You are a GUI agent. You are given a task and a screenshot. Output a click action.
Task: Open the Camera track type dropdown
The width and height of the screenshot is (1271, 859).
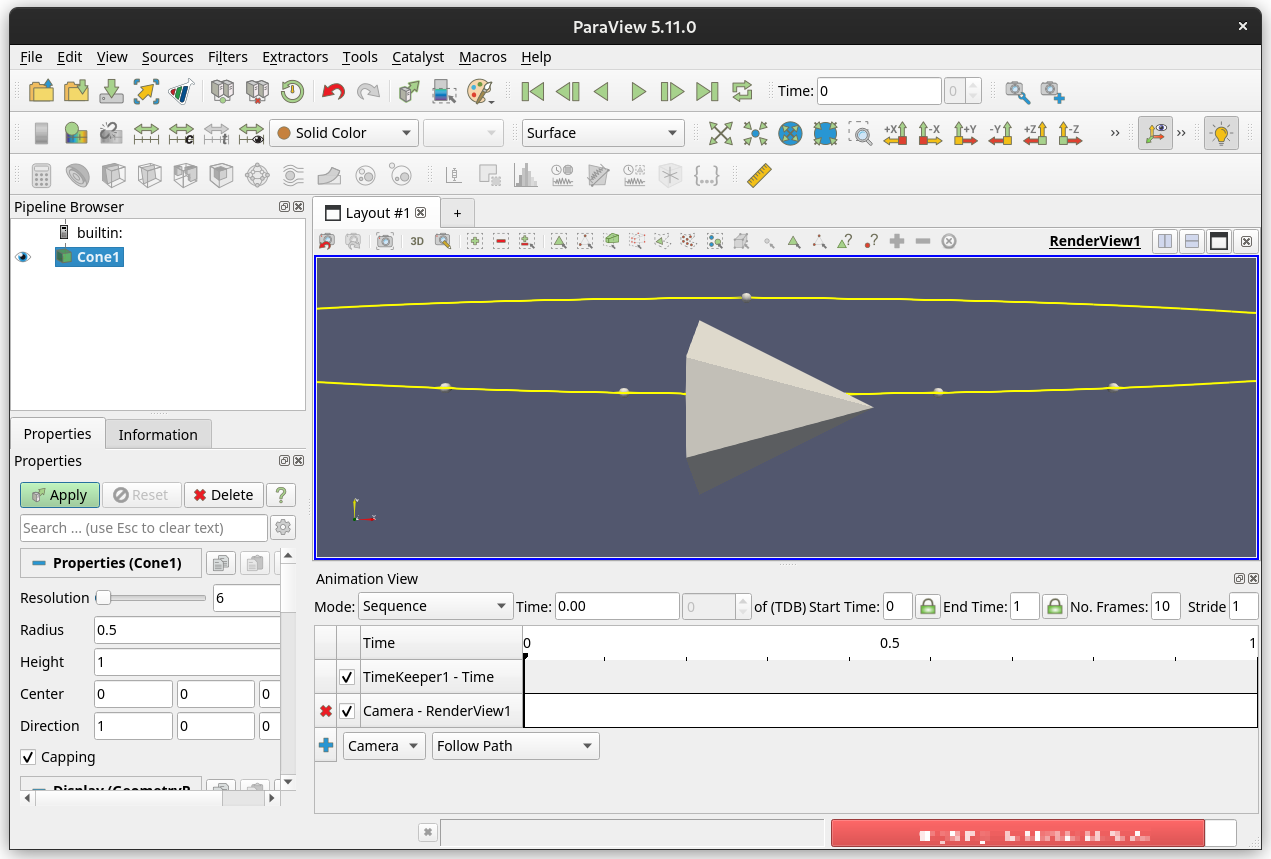click(x=384, y=746)
